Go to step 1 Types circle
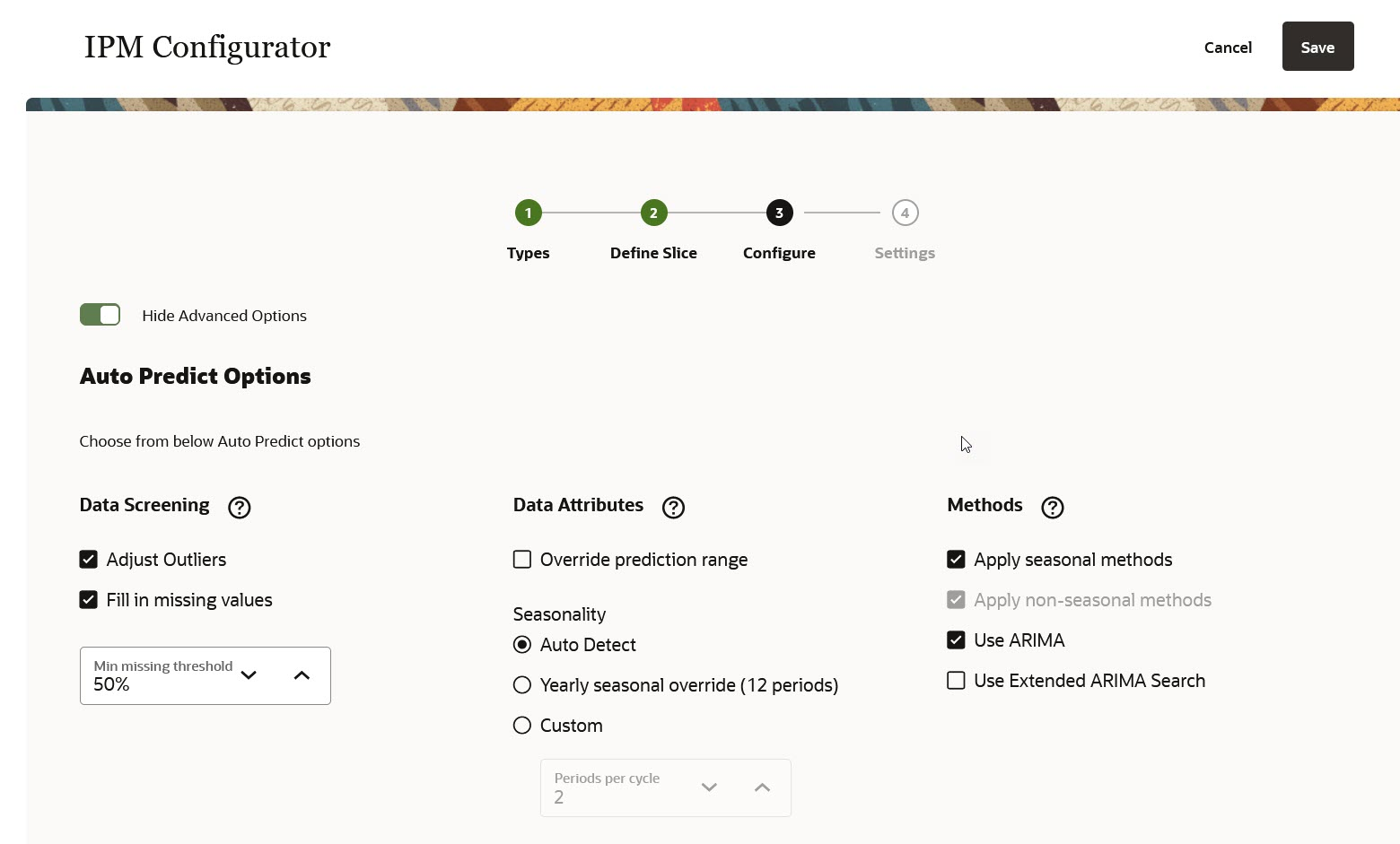The width and height of the screenshot is (1400, 844). coord(528,213)
